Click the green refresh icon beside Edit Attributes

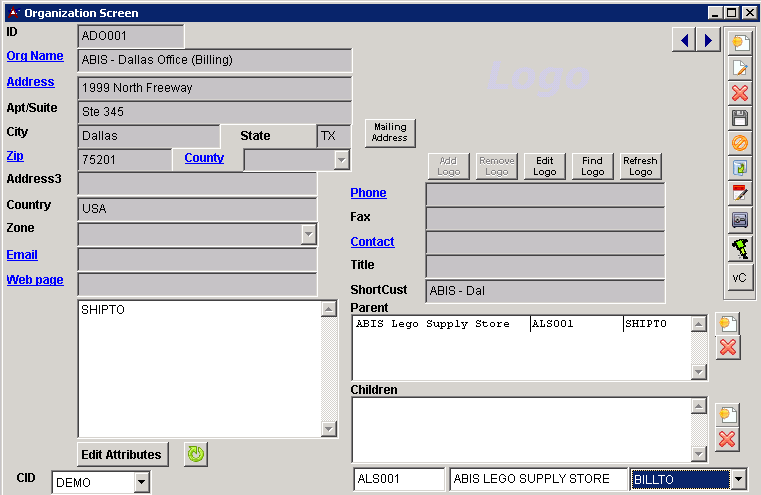196,454
